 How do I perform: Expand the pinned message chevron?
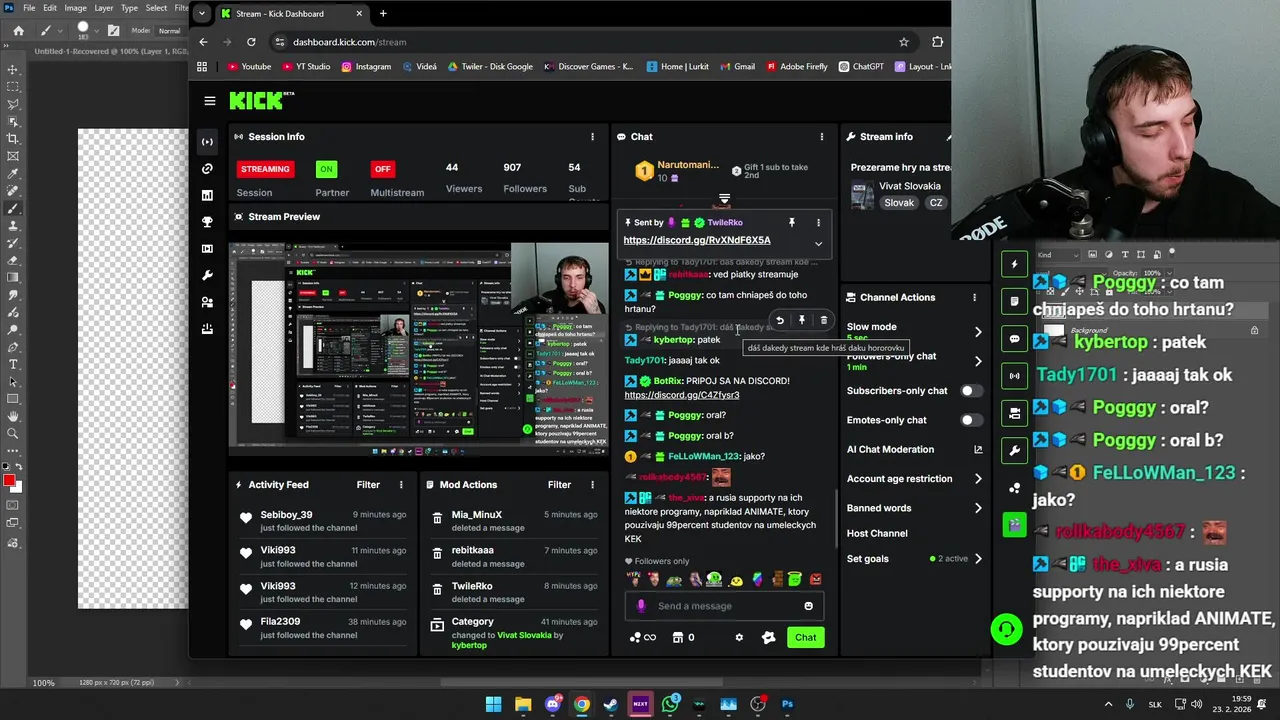[x=818, y=243]
